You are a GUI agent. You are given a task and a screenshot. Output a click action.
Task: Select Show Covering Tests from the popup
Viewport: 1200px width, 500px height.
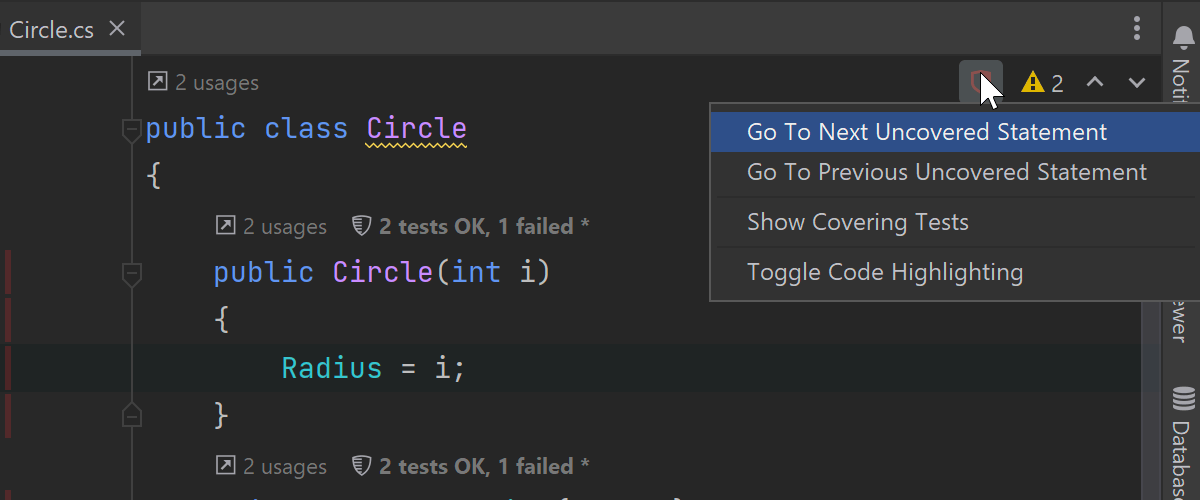pyautogui.click(x=857, y=222)
